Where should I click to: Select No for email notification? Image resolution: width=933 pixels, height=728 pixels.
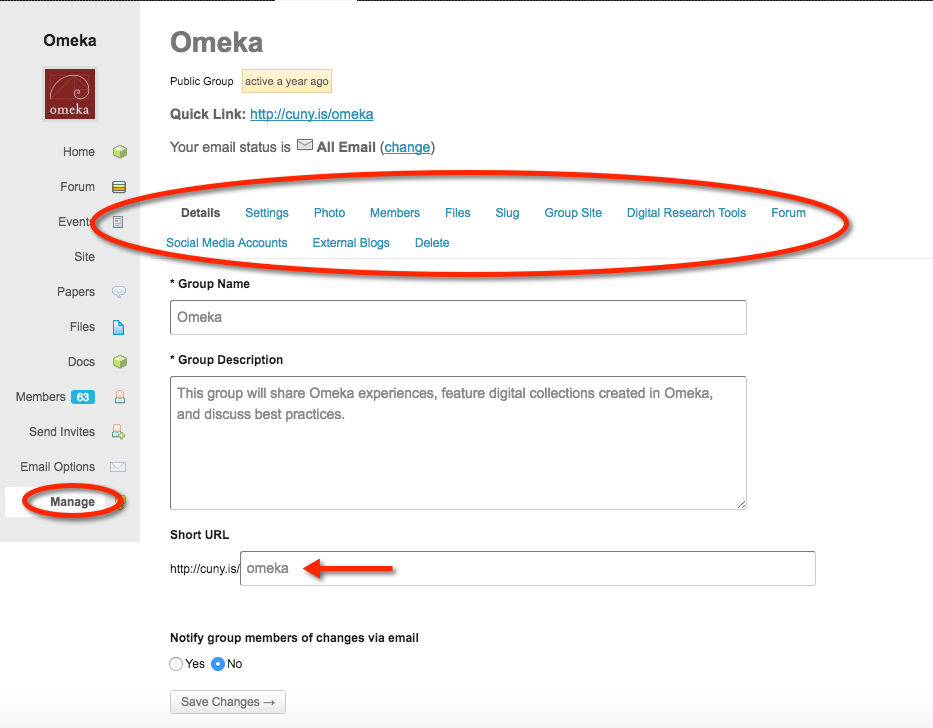click(x=218, y=664)
